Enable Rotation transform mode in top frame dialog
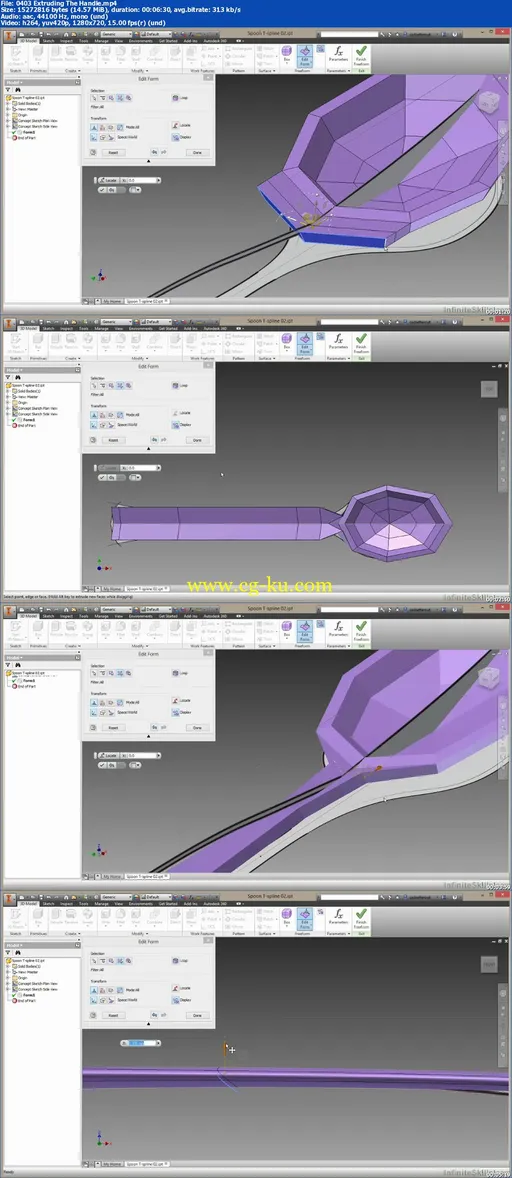 [x=111, y=127]
